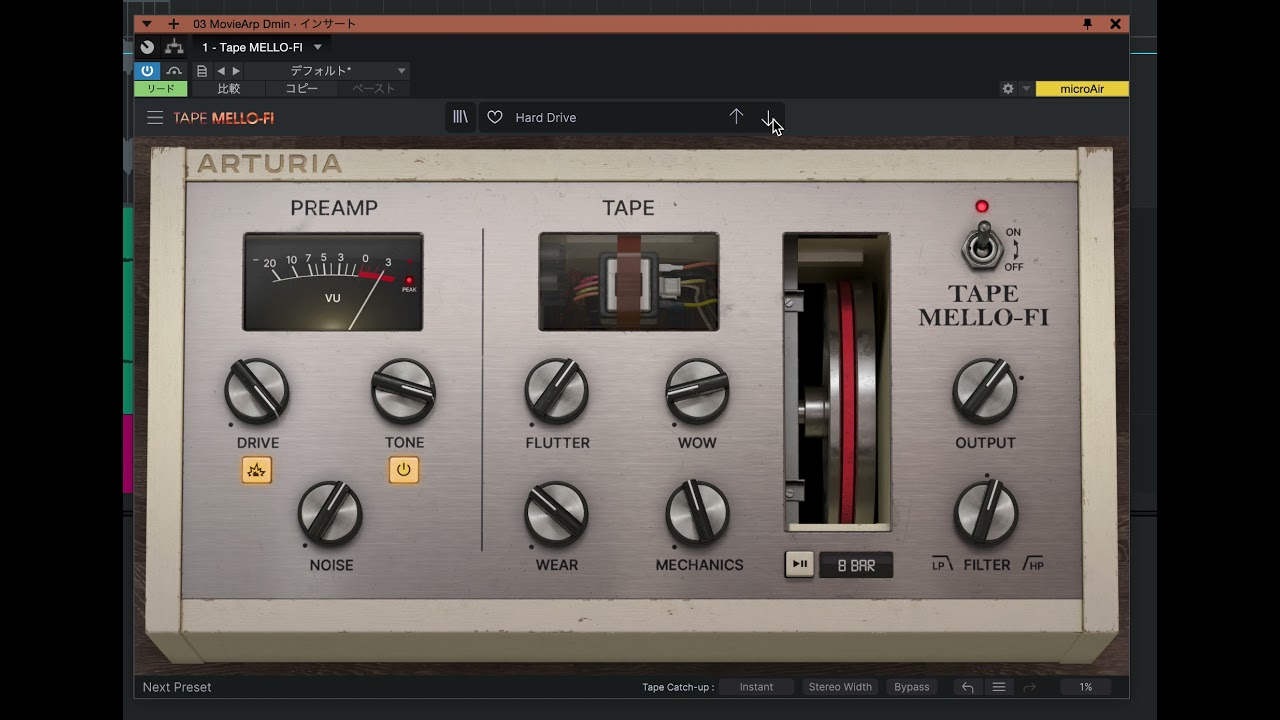This screenshot has height=720, width=1280.
Task: Open the 1 - Tape MELLO-FI insert dropdown
Action: [x=262, y=47]
